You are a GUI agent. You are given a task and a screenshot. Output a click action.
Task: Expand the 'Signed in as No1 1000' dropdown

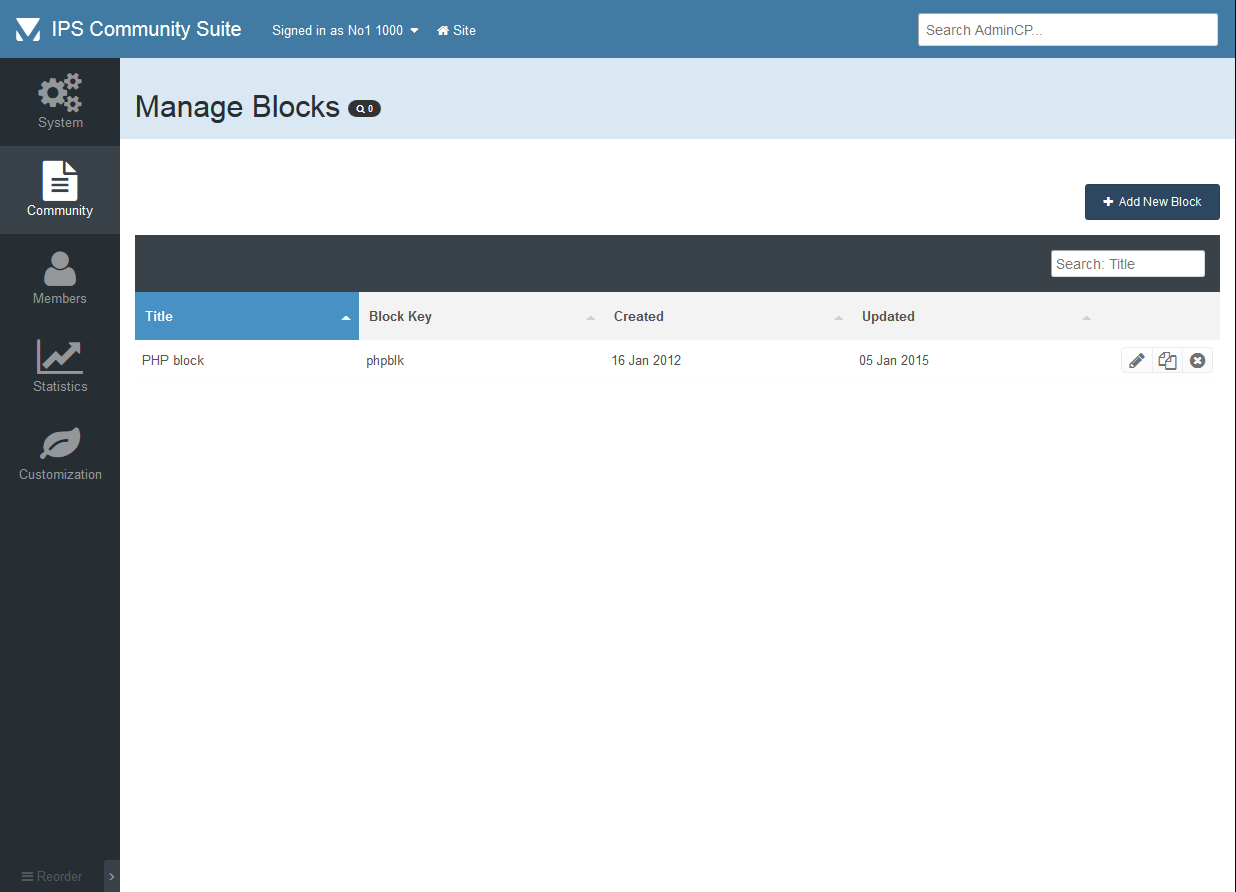pyautogui.click(x=345, y=31)
